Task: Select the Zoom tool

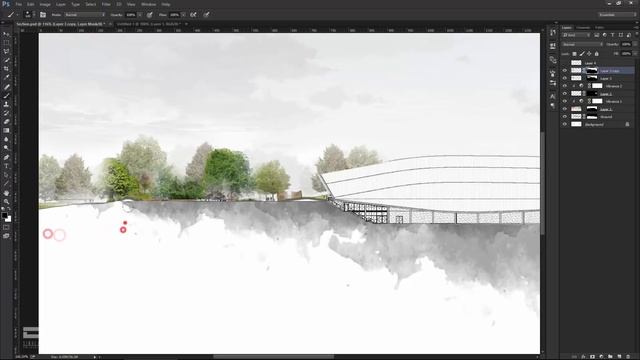Action: point(6,201)
